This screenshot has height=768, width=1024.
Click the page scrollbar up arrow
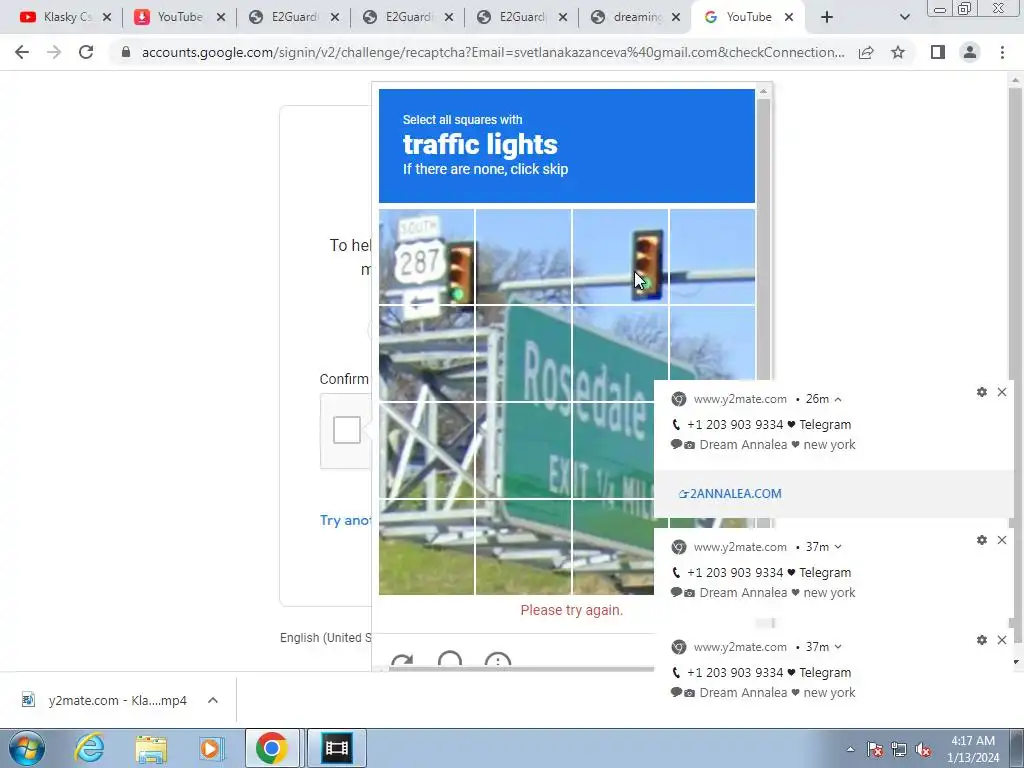click(x=1016, y=80)
